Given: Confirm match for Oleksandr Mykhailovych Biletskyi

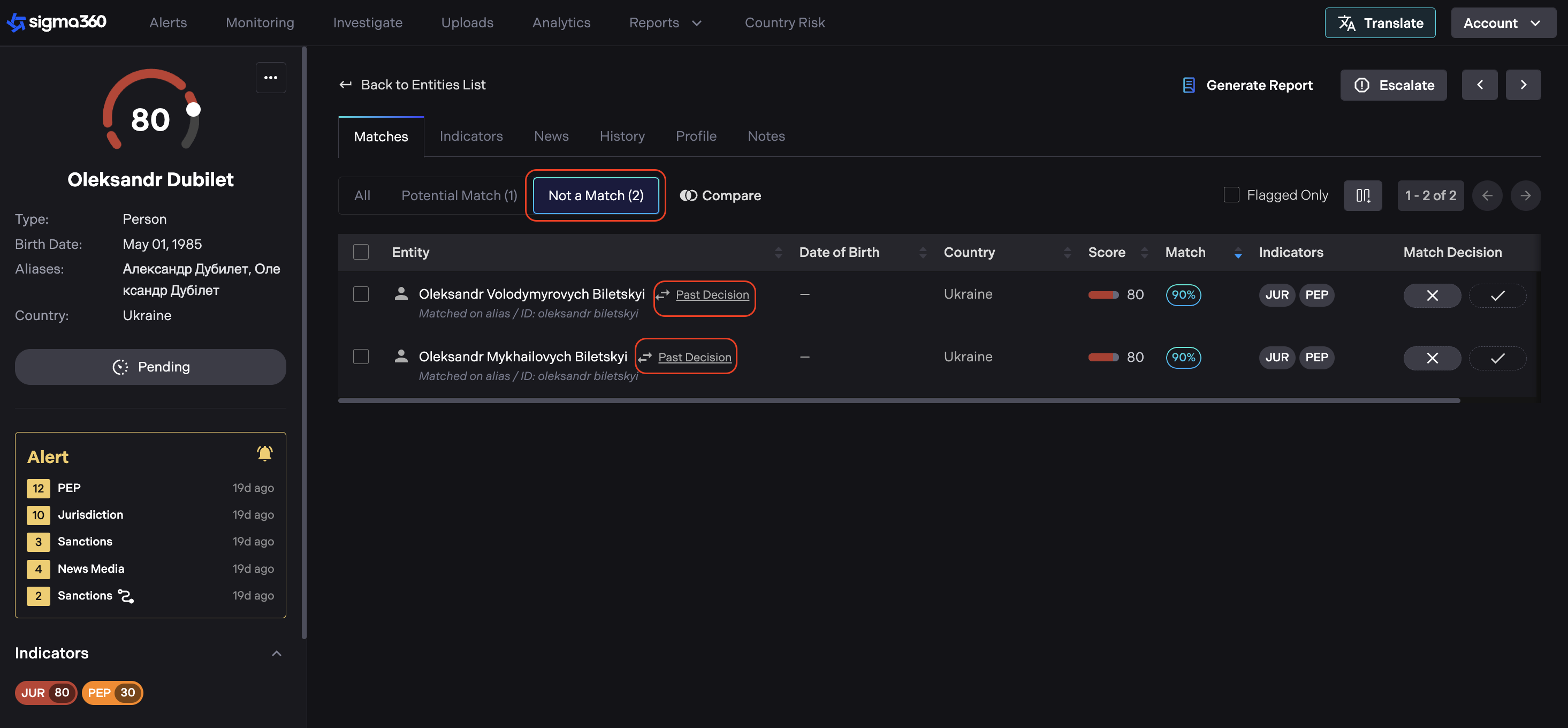Looking at the screenshot, I should tap(1497, 358).
